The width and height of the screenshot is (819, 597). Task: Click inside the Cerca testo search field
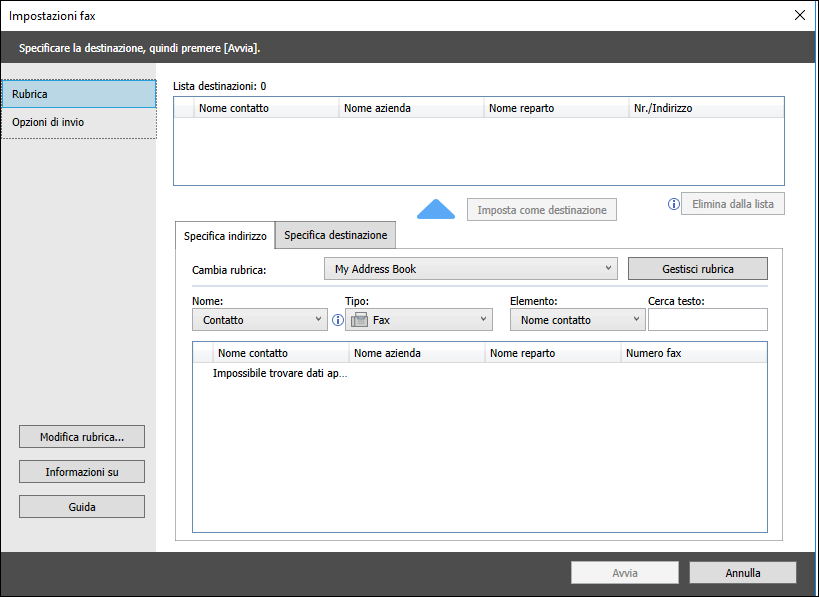click(x=707, y=320)
